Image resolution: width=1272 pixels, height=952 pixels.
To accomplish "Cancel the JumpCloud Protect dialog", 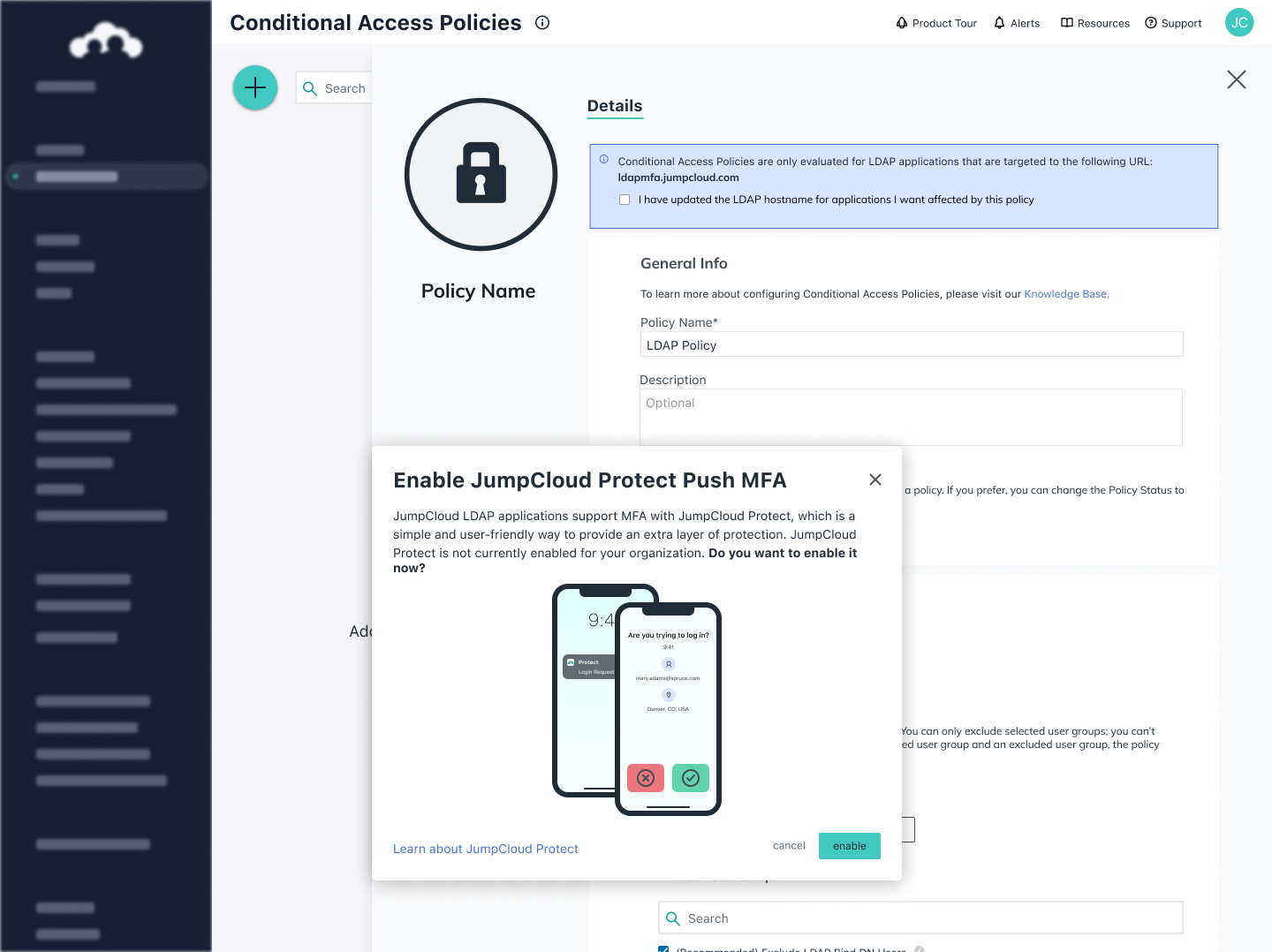I will (789, 845).
